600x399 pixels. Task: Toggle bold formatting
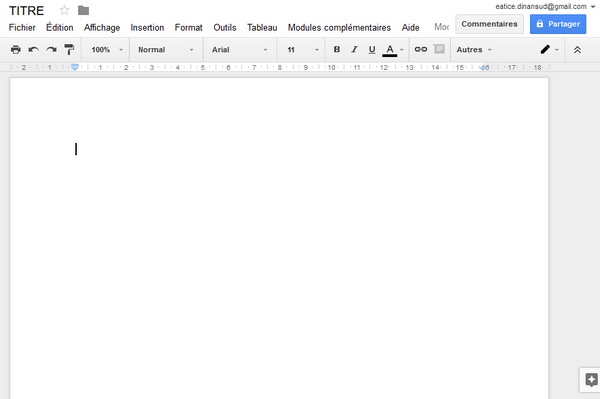[x=337, y=49]
